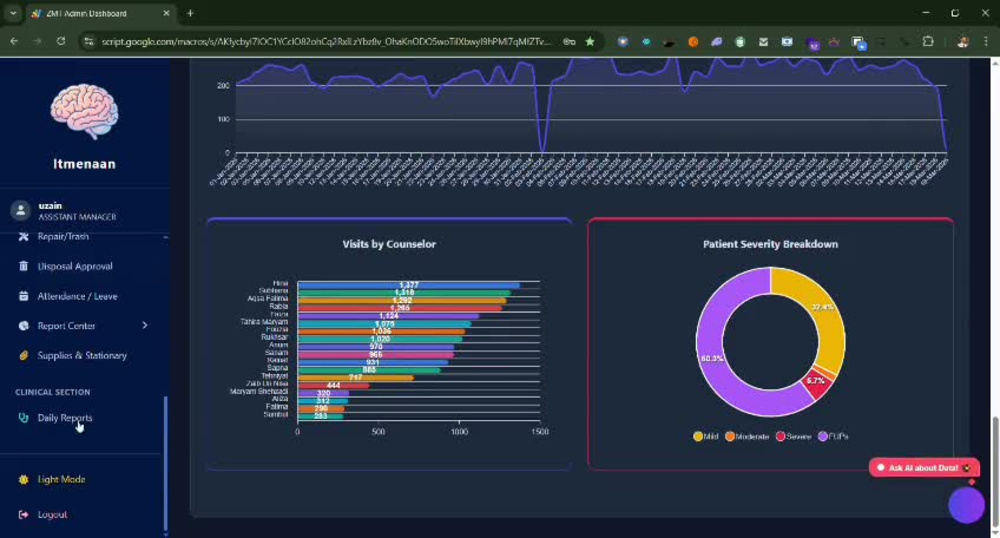This screenshot has height=538, width=1000.
Task: Click the page vertical scrollbar thumb
Action: 995,470
